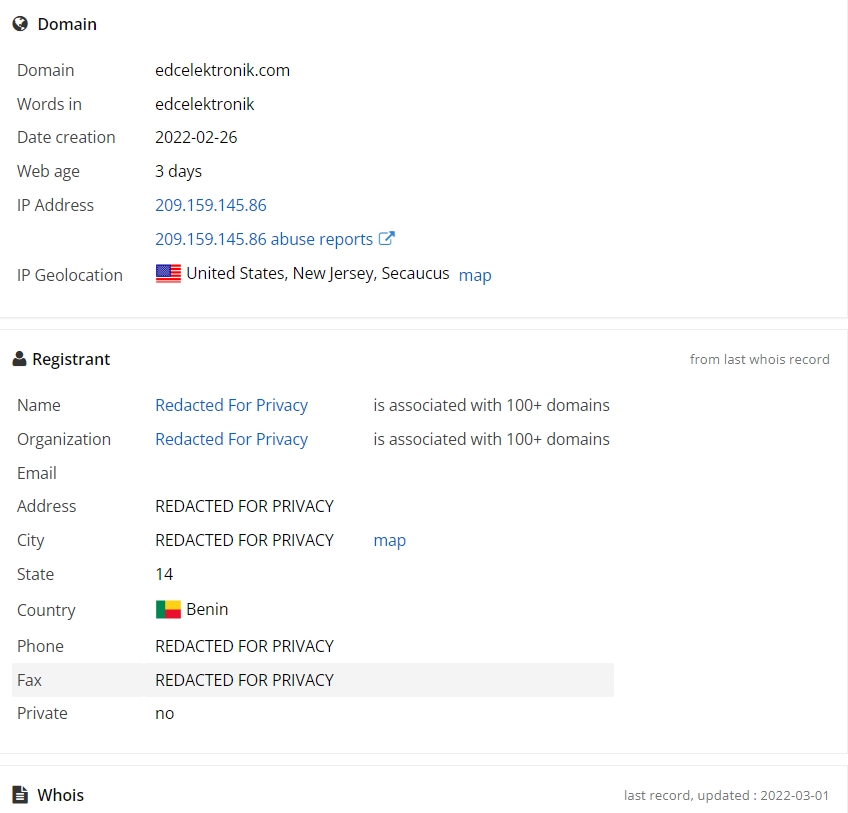Click the date creation value 2022-02-26
The image size is (848, 813).
pos(196,137)
